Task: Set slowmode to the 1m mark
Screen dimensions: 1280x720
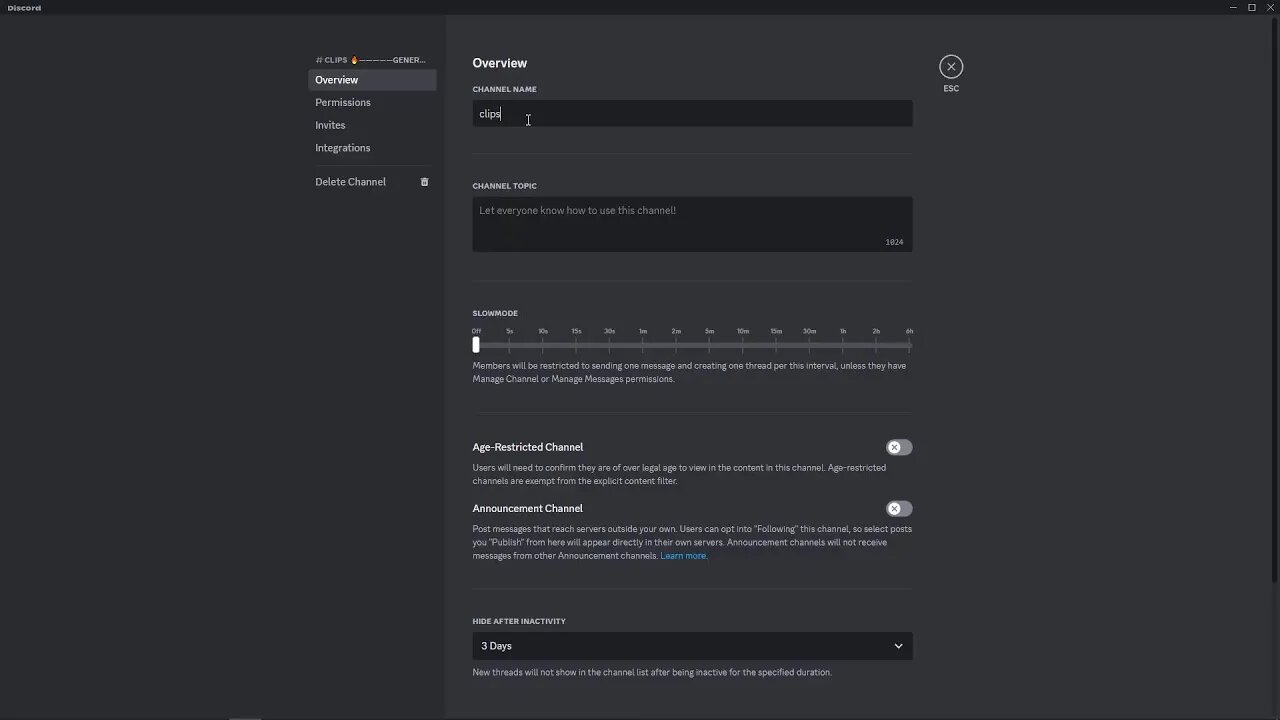Action: (x=643, y=345)
